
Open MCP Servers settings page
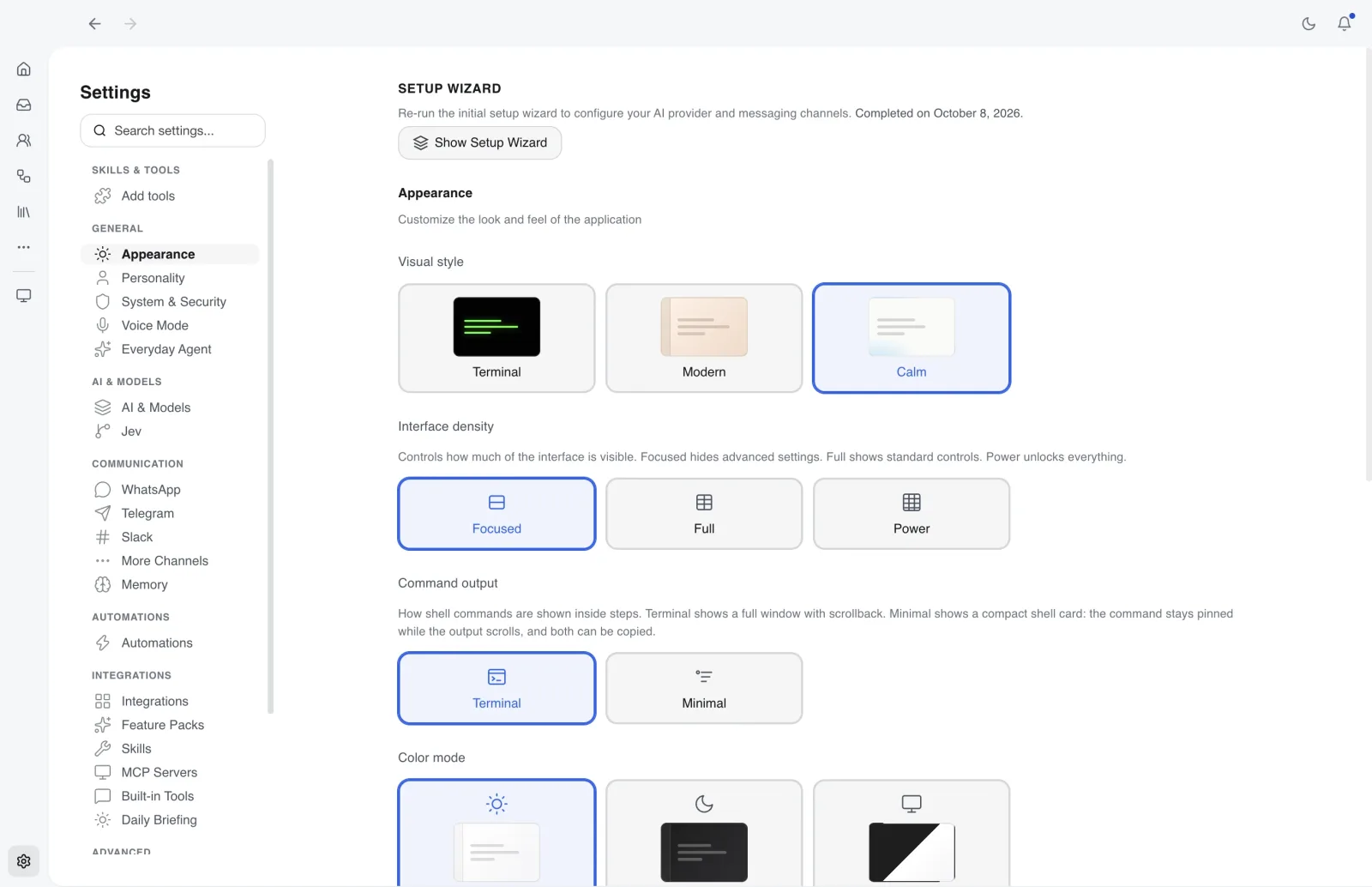170,772
